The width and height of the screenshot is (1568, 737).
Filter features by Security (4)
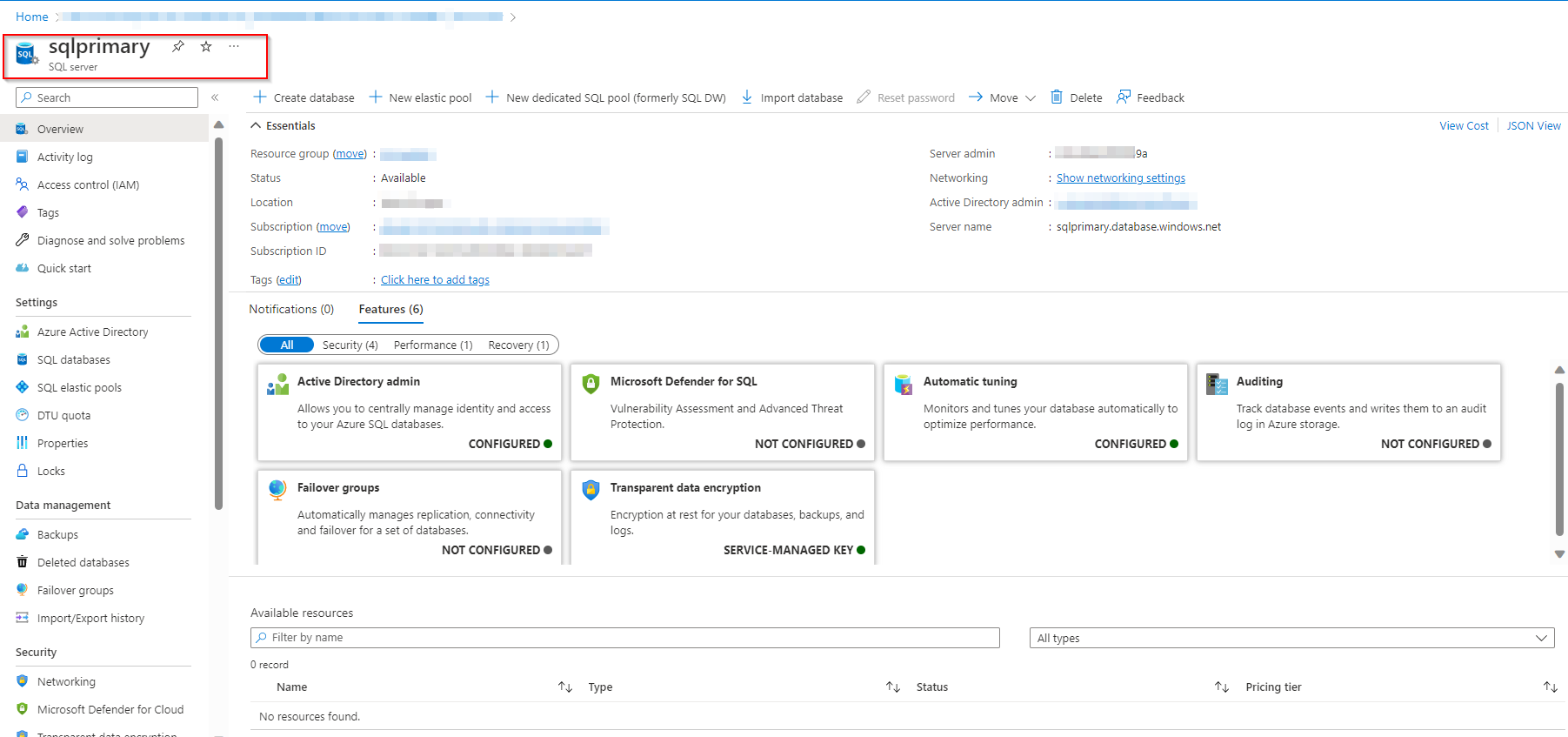(x=350, y=345)
